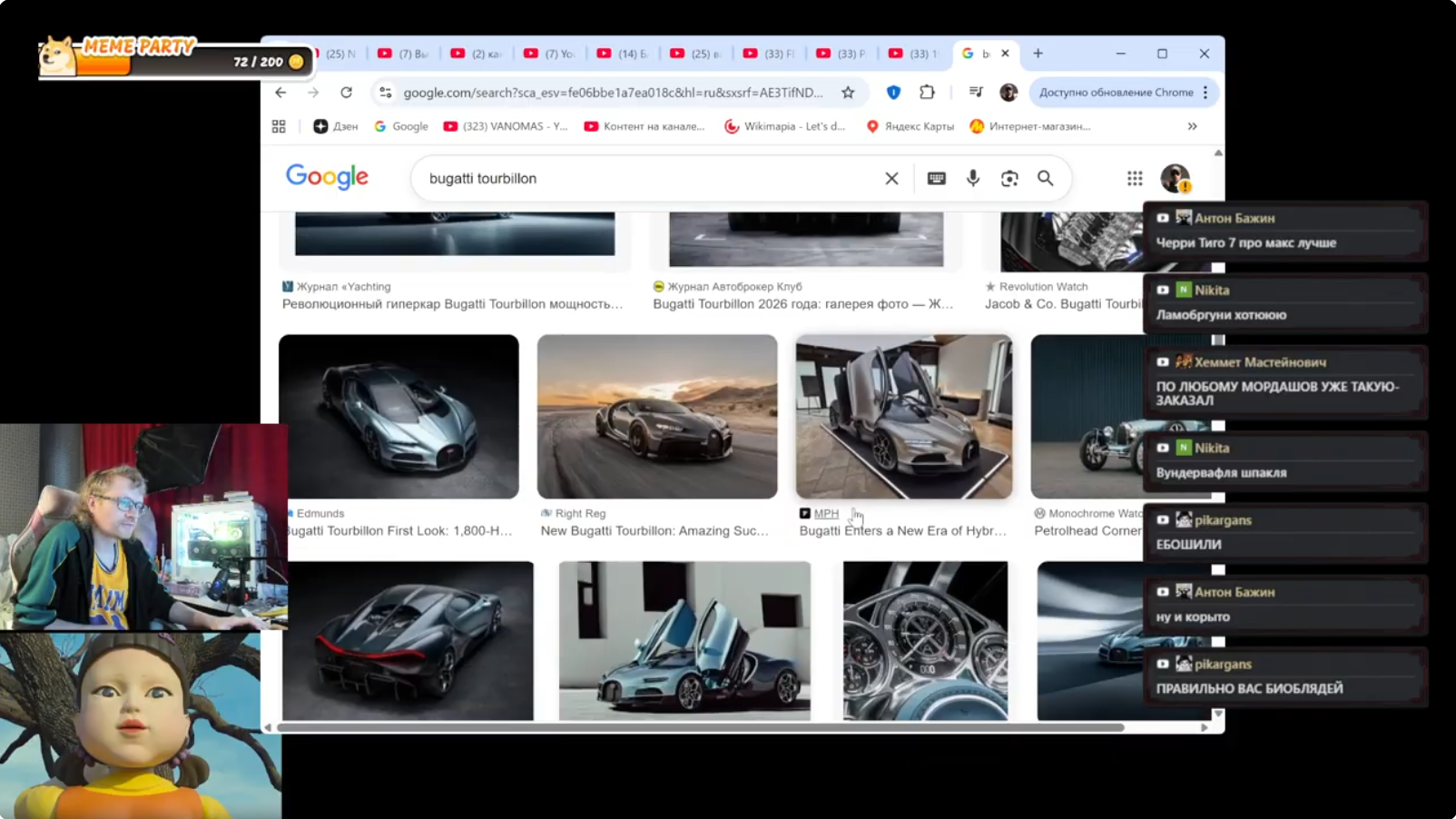Screen dimensions: 1456x819
Task: Submit search with the magnifier icon
Action: (x=1046, y=179)
